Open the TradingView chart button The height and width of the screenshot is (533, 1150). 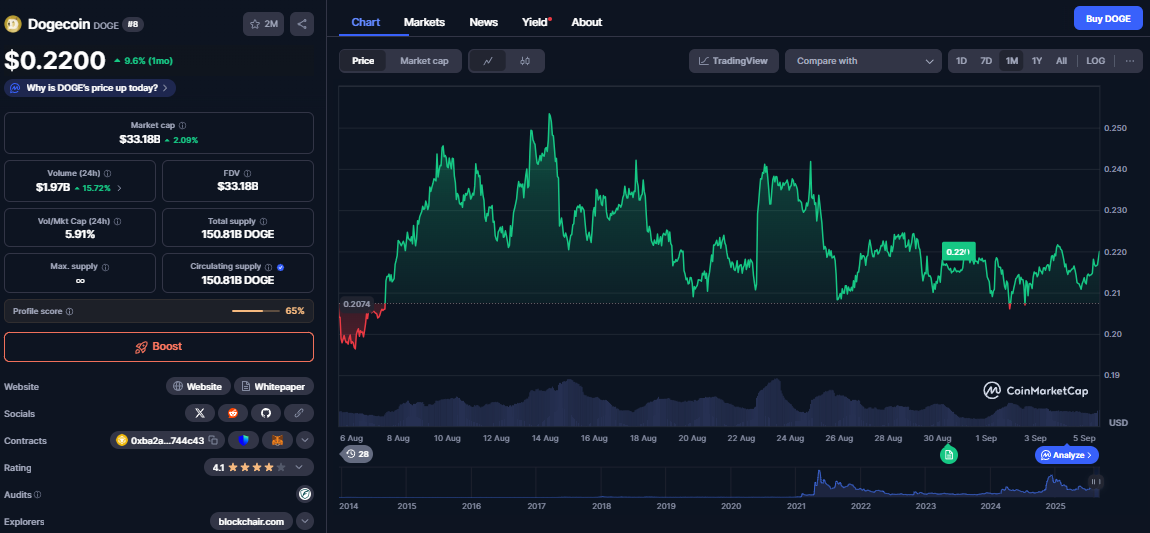pyautogui.click(x=734, y=61)
